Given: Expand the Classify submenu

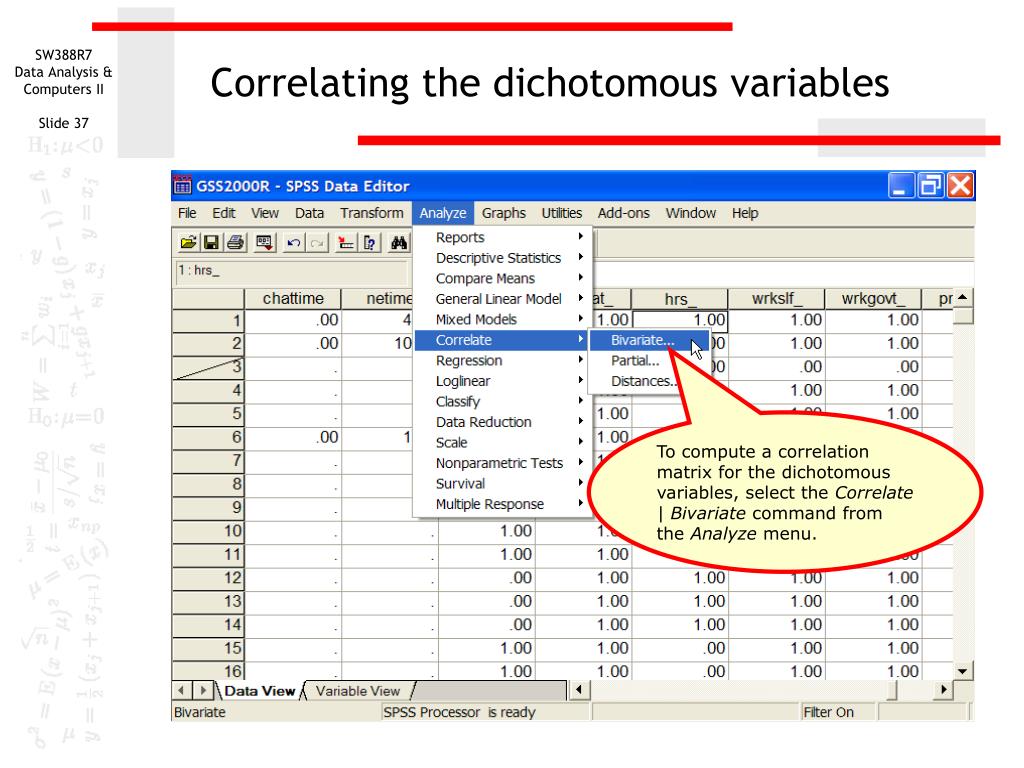Looking at the screenshot, I should tap(503, 402).
